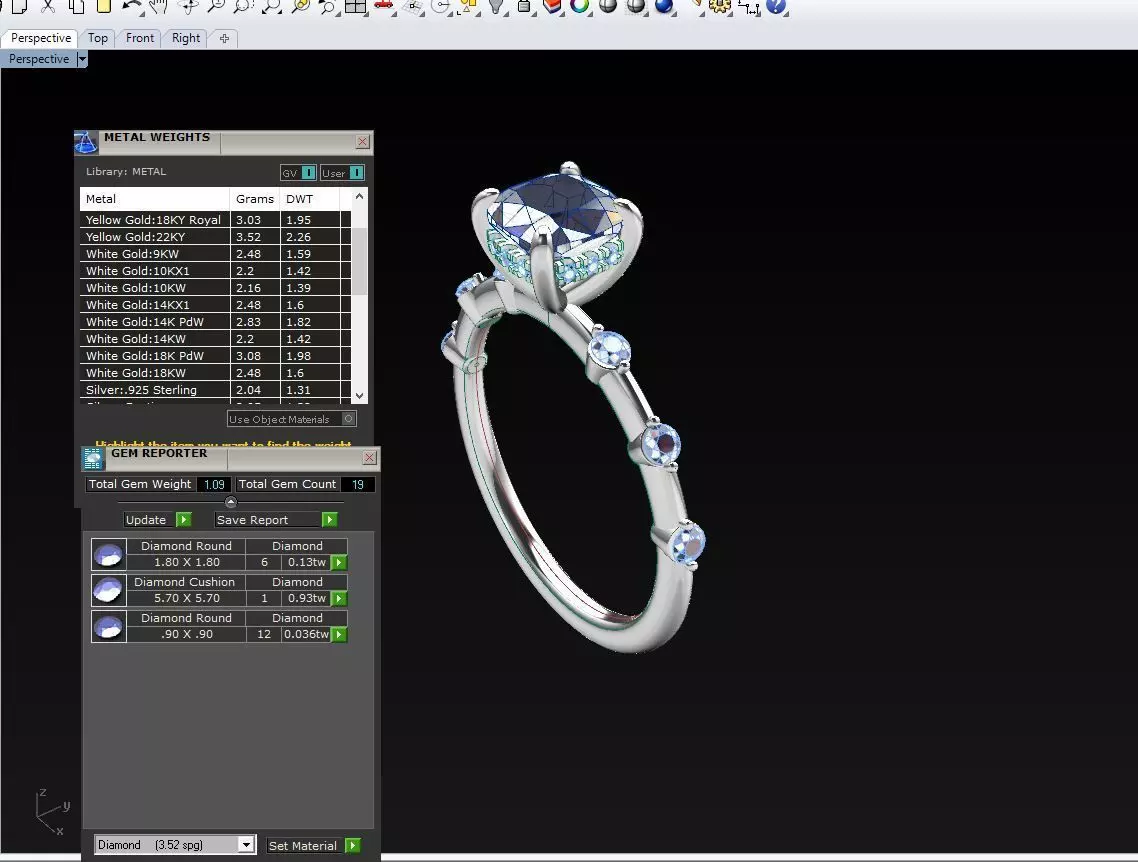Collapse the Gem Reporter summary arrow
1138x862 pixels.
(x=231, y=502)
